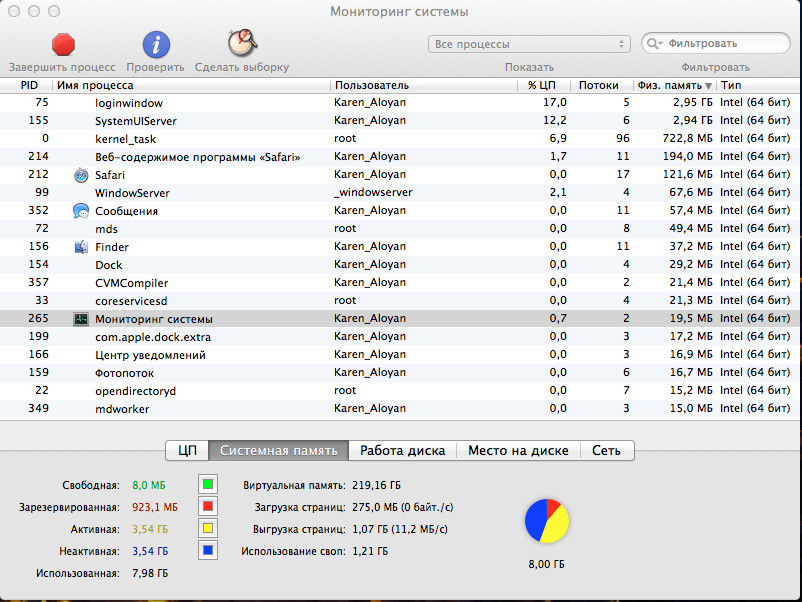802x602 pixels.
Task: Select the Веб-содержимое программы «Safari» row
Action: (400, 157)
